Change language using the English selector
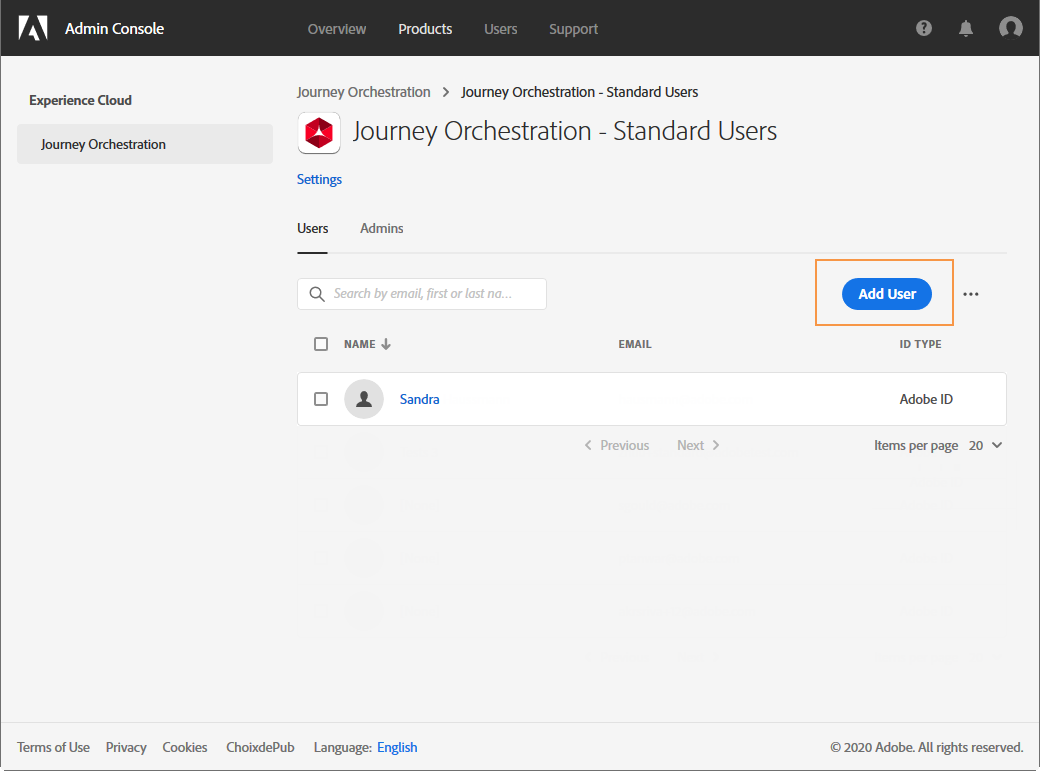Image resolution: width=1040 pixels, height=771 pixels. click(397, 747)
